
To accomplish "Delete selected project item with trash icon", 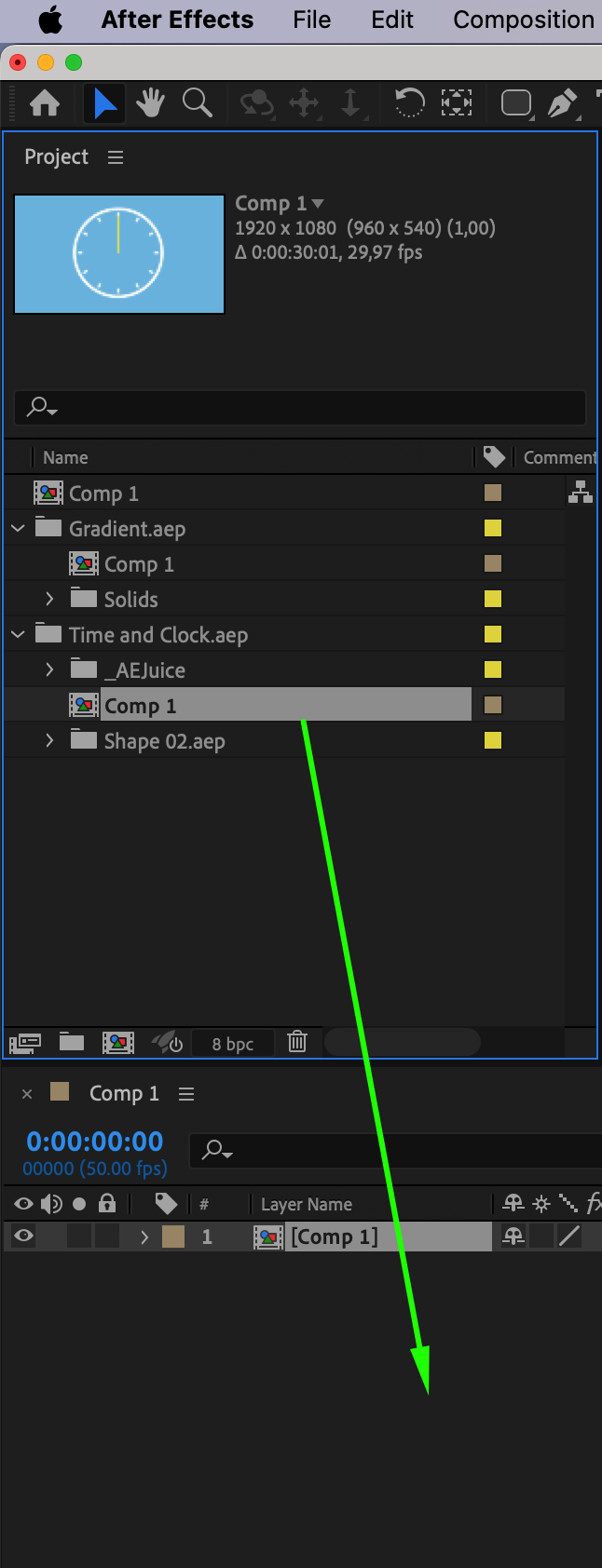I will 297,1042.
